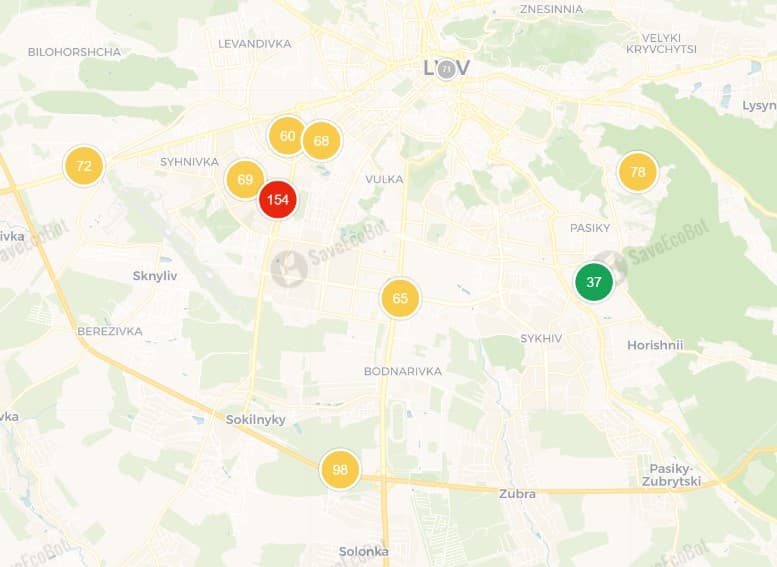Open the yellow 65 station marker
This screenshot has width=777, height=567.
(400, 298)
